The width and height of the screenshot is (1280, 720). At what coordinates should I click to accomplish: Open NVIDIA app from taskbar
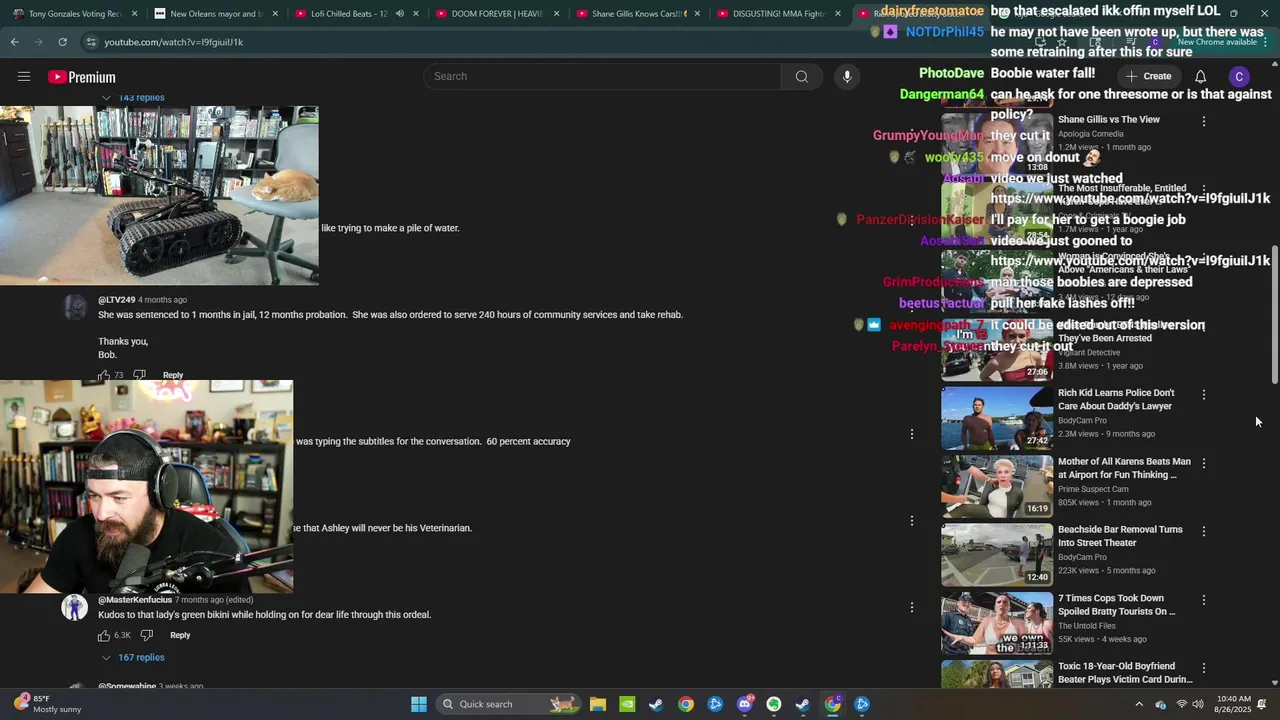coord(626,704)
